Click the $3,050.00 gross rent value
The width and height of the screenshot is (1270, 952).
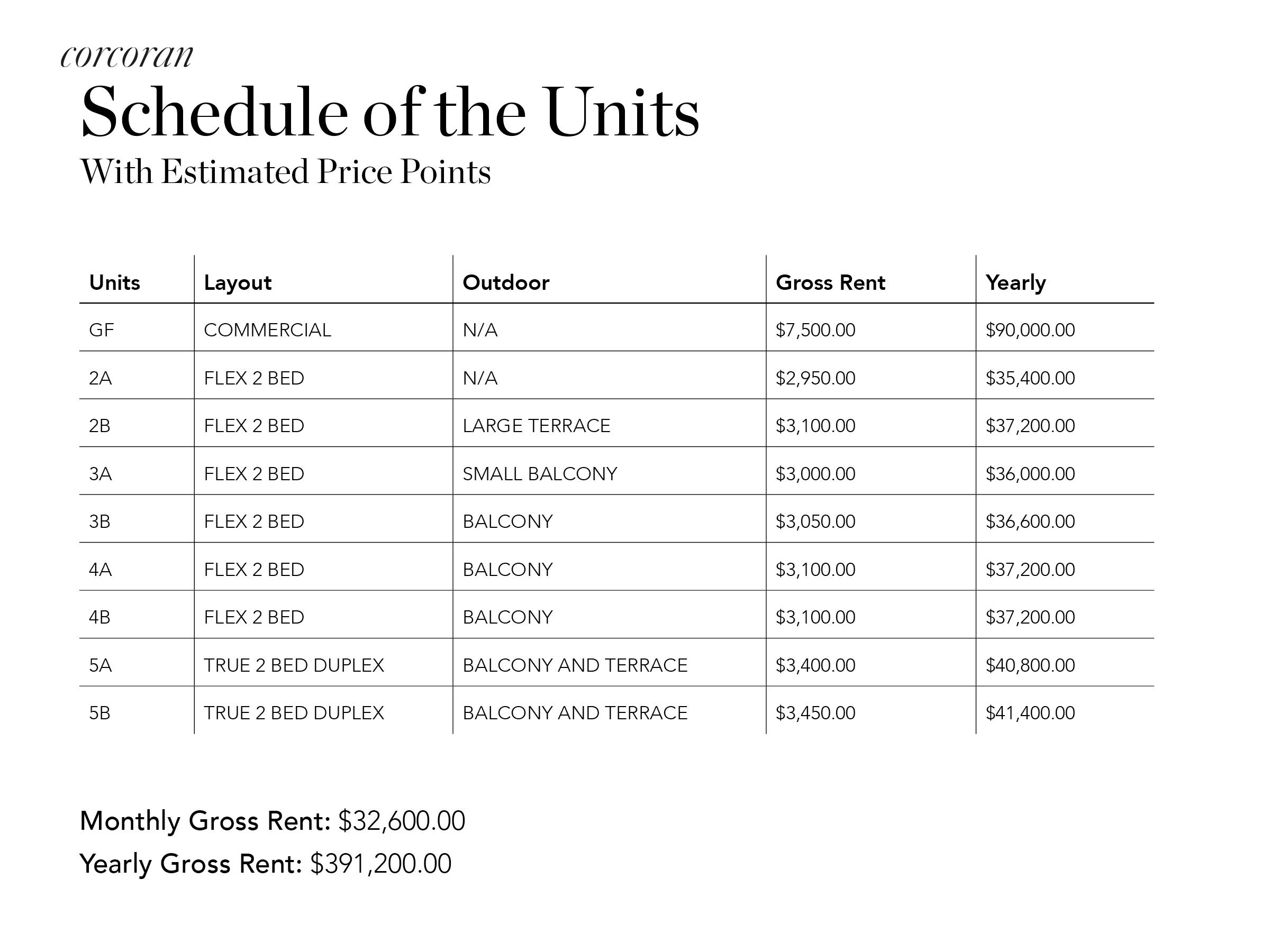tap(815, 521)
